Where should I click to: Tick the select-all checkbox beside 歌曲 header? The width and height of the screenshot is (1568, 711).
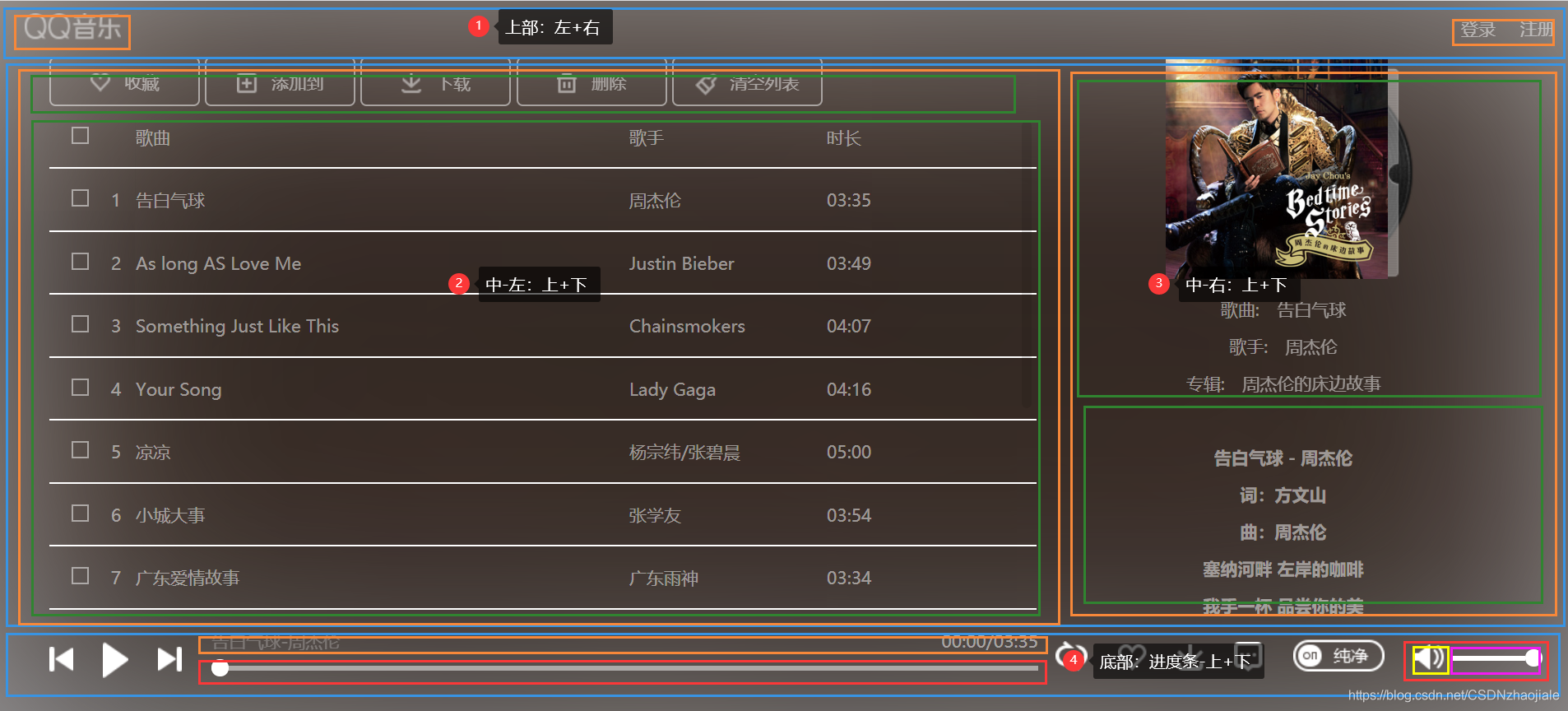click(80, 136)
